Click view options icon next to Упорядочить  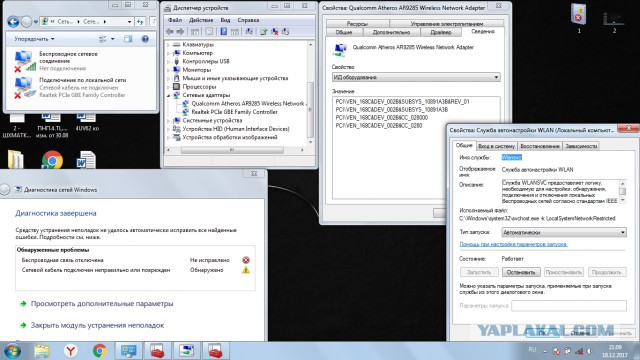102,39
